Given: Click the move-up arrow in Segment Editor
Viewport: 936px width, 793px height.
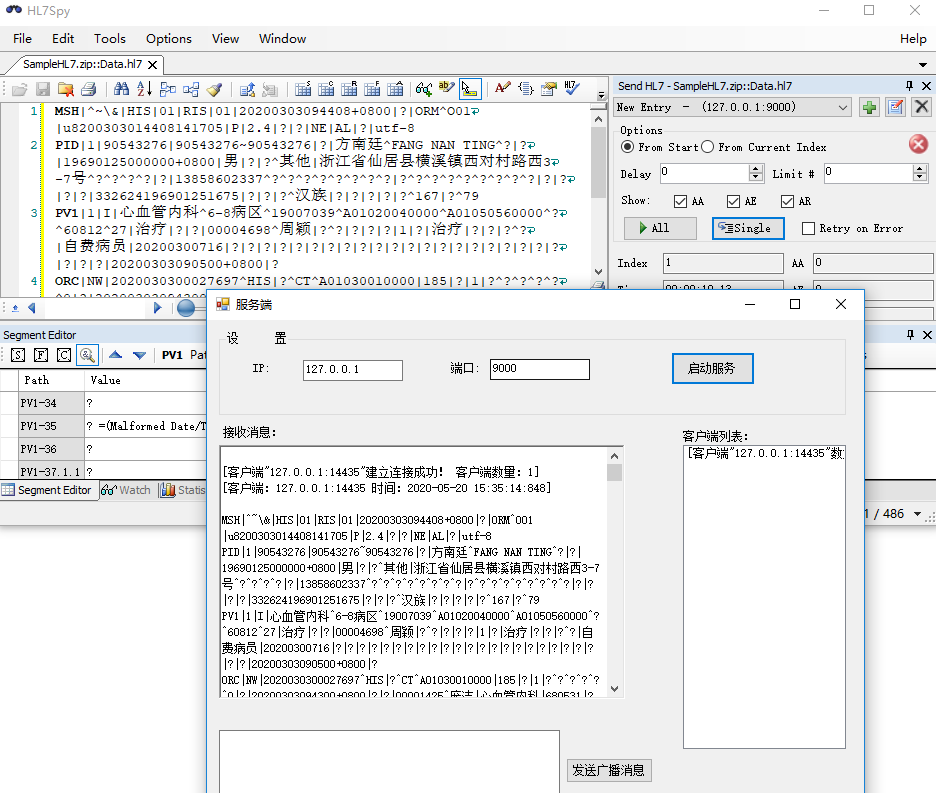Looking at the screenshot, I should pos(113,355).
